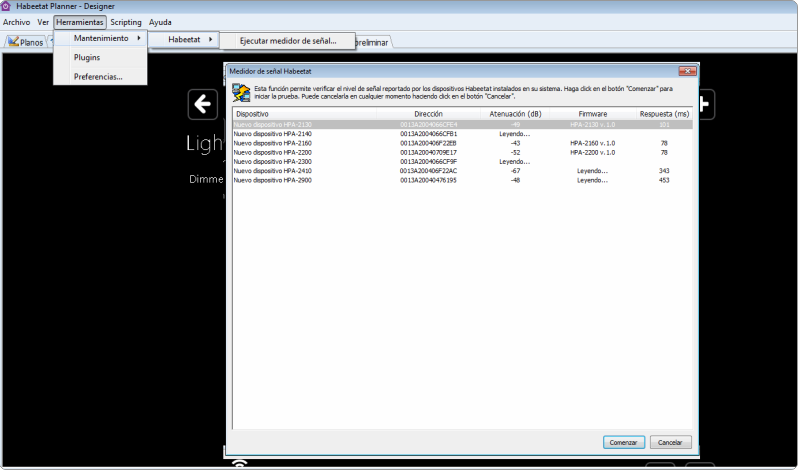Click the Planos tab icon
Viewport: 799px width, 470px height.
[13, 41]
